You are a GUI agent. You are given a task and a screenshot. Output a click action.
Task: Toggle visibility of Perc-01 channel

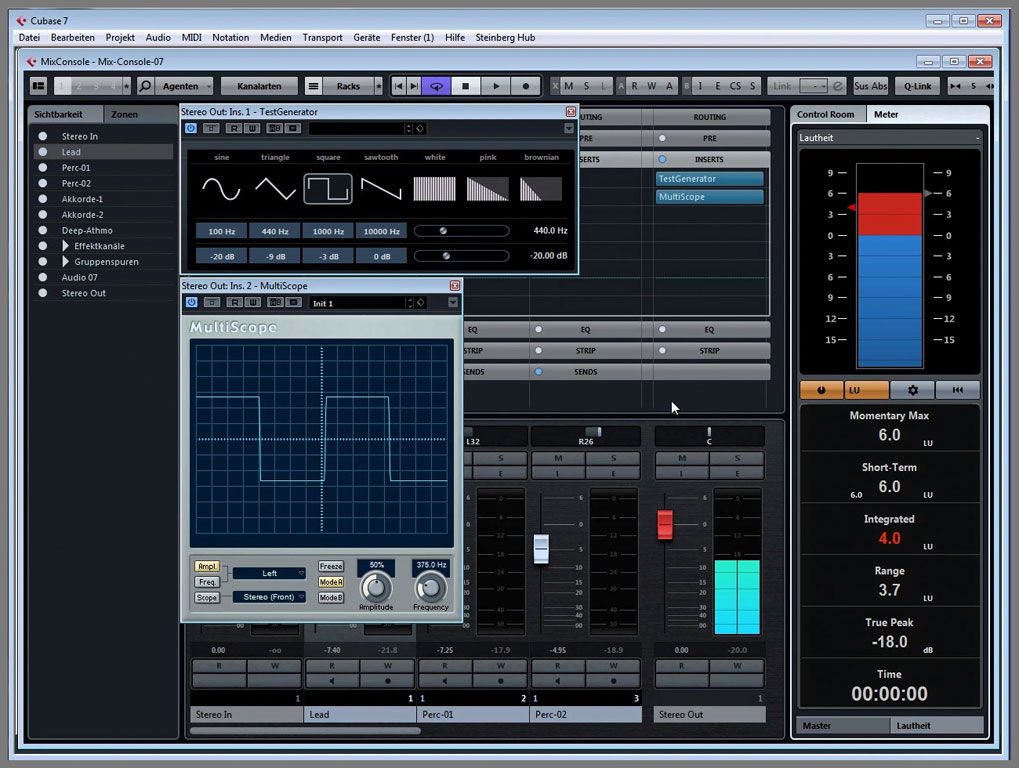coord(43,168)
